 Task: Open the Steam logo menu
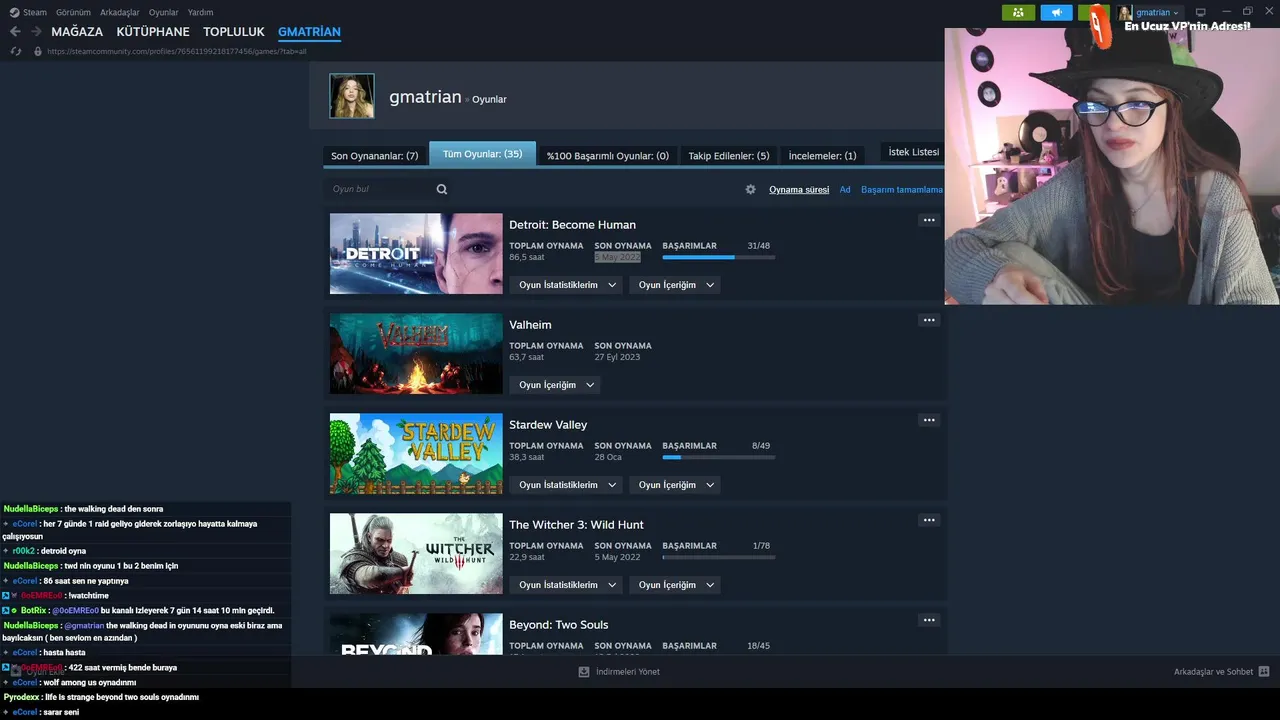[x=14, y=12]
